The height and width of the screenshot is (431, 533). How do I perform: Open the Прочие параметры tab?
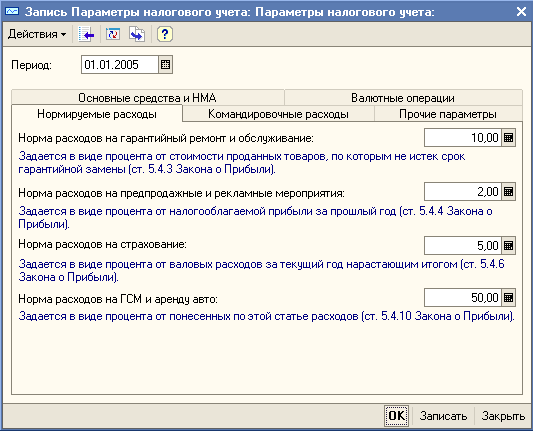[448, 114]
